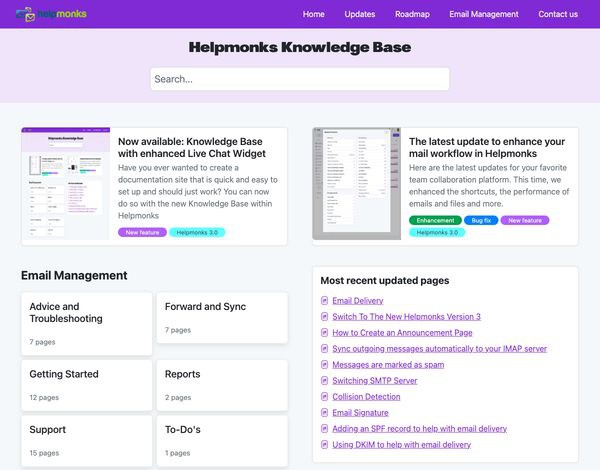
Task: Click page icon beside Sync outgoing messages link
Action: (x=324, y=349)
